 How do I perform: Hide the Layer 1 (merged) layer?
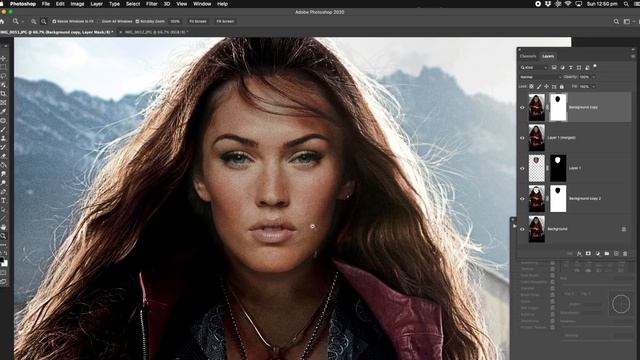click(522, 138)
